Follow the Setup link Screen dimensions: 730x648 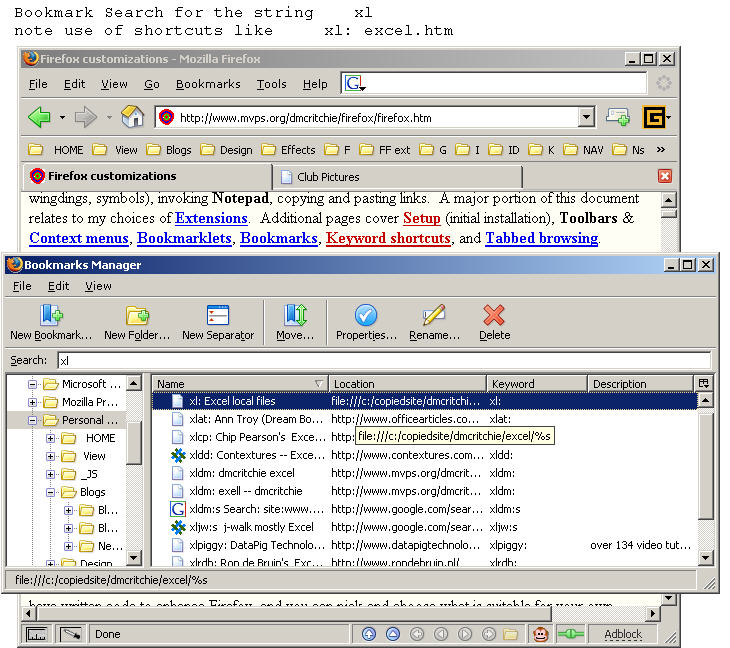(422, 218)
